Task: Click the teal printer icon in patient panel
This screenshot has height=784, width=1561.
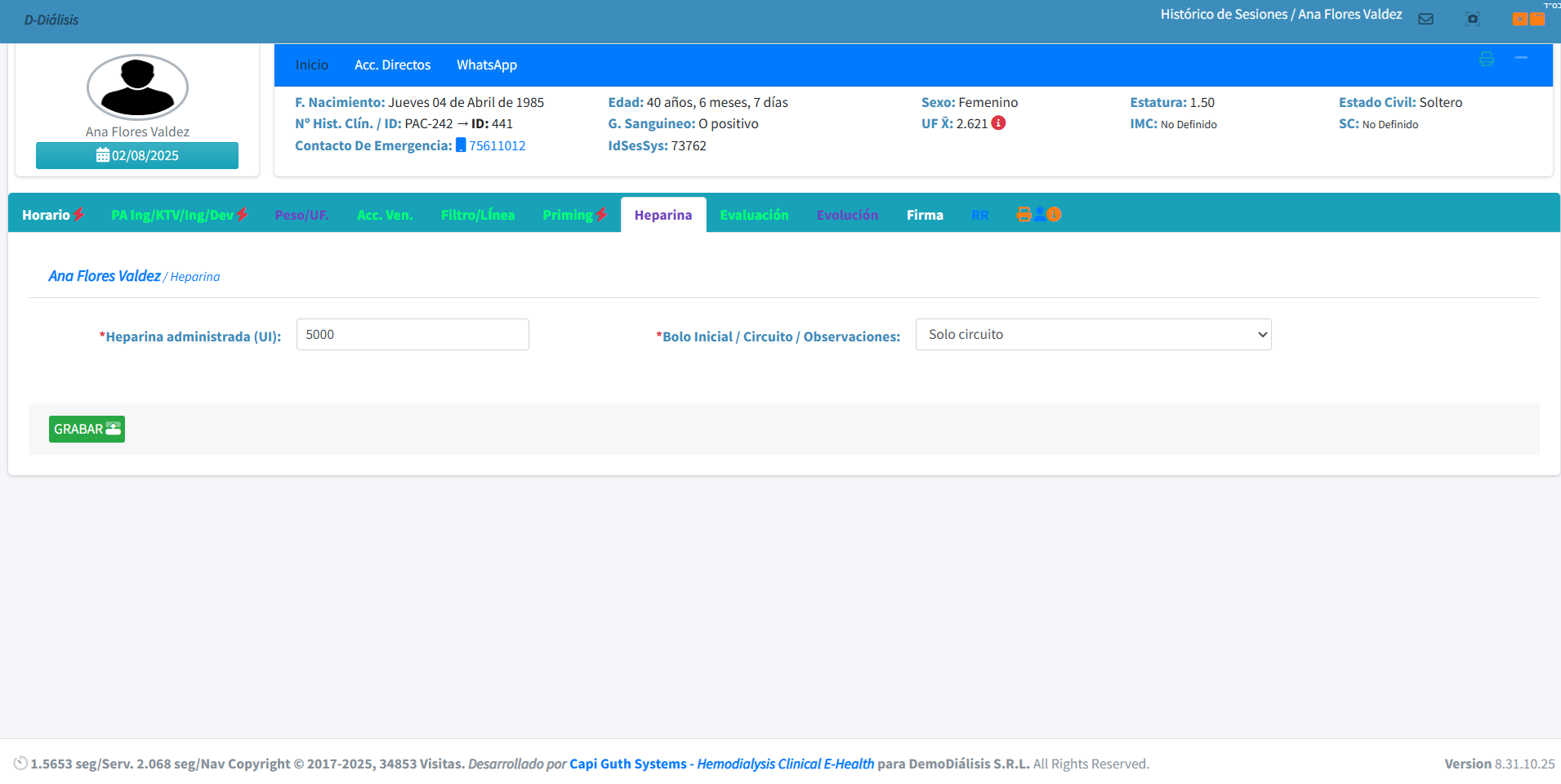Action: [x=1486, y=59]
